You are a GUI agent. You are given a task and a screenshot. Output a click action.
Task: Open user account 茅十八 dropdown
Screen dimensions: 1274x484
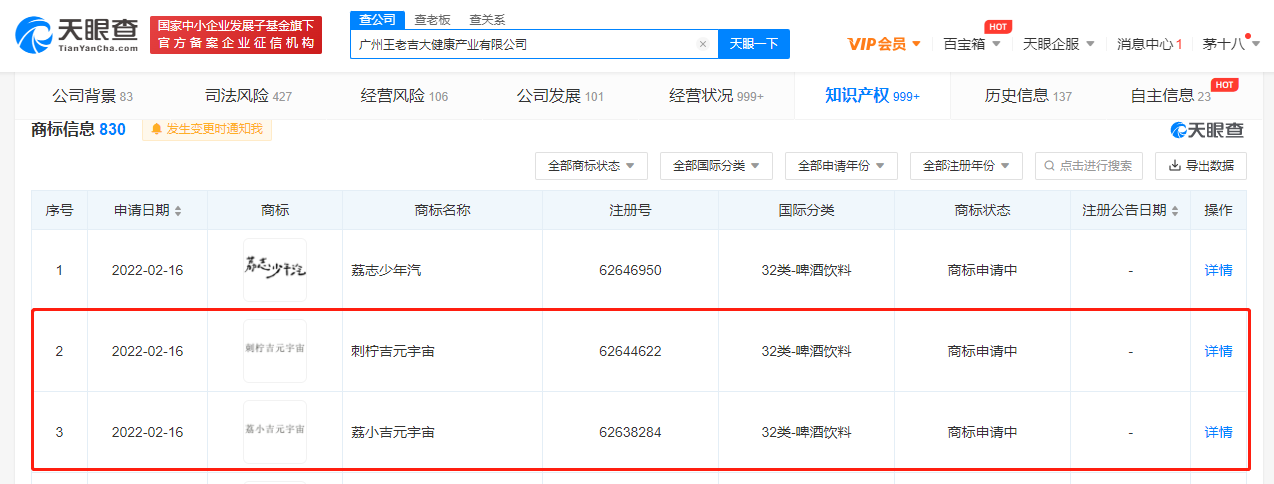1231,44
